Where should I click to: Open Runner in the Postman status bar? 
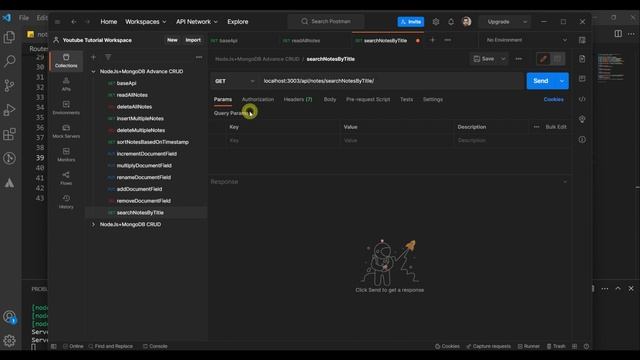click(529, 346)
